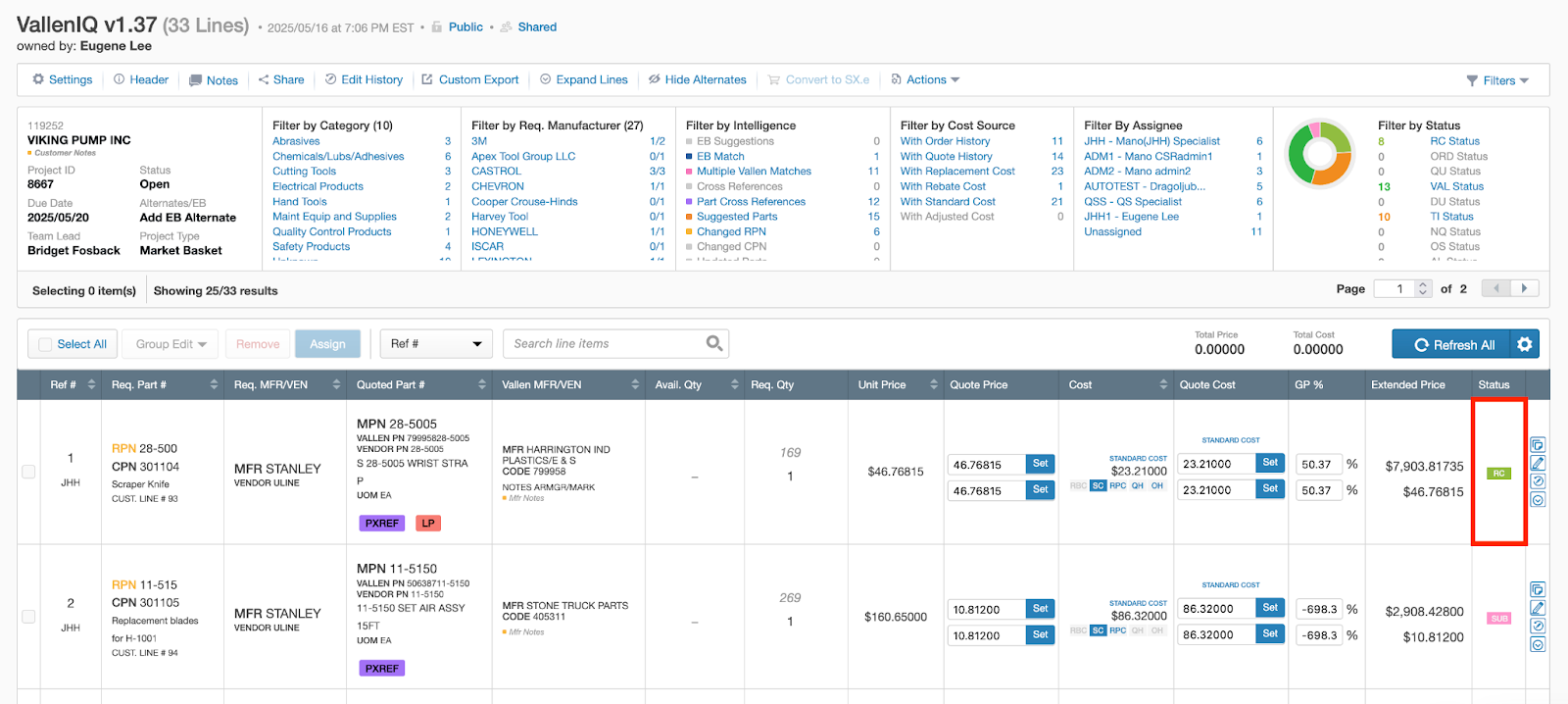Open the Ref # sort dropdown
The width and height of the screenshot is (1568, 704).
(x=436, y=344)
